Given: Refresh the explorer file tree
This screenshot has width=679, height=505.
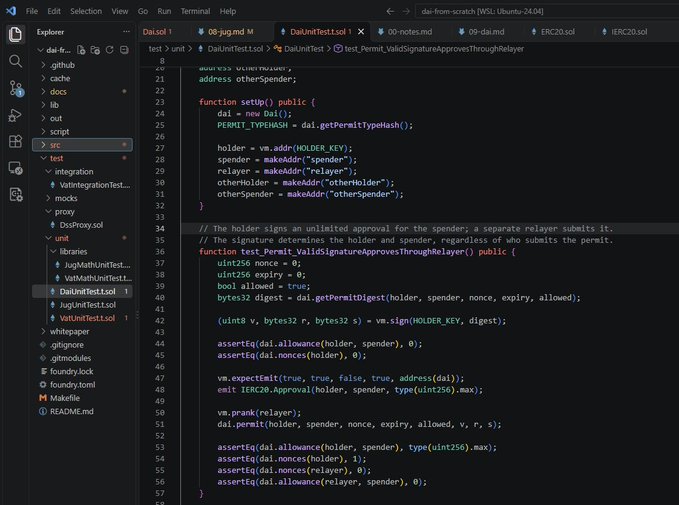Looking at the screenshot, I should [x=110, y=50].
